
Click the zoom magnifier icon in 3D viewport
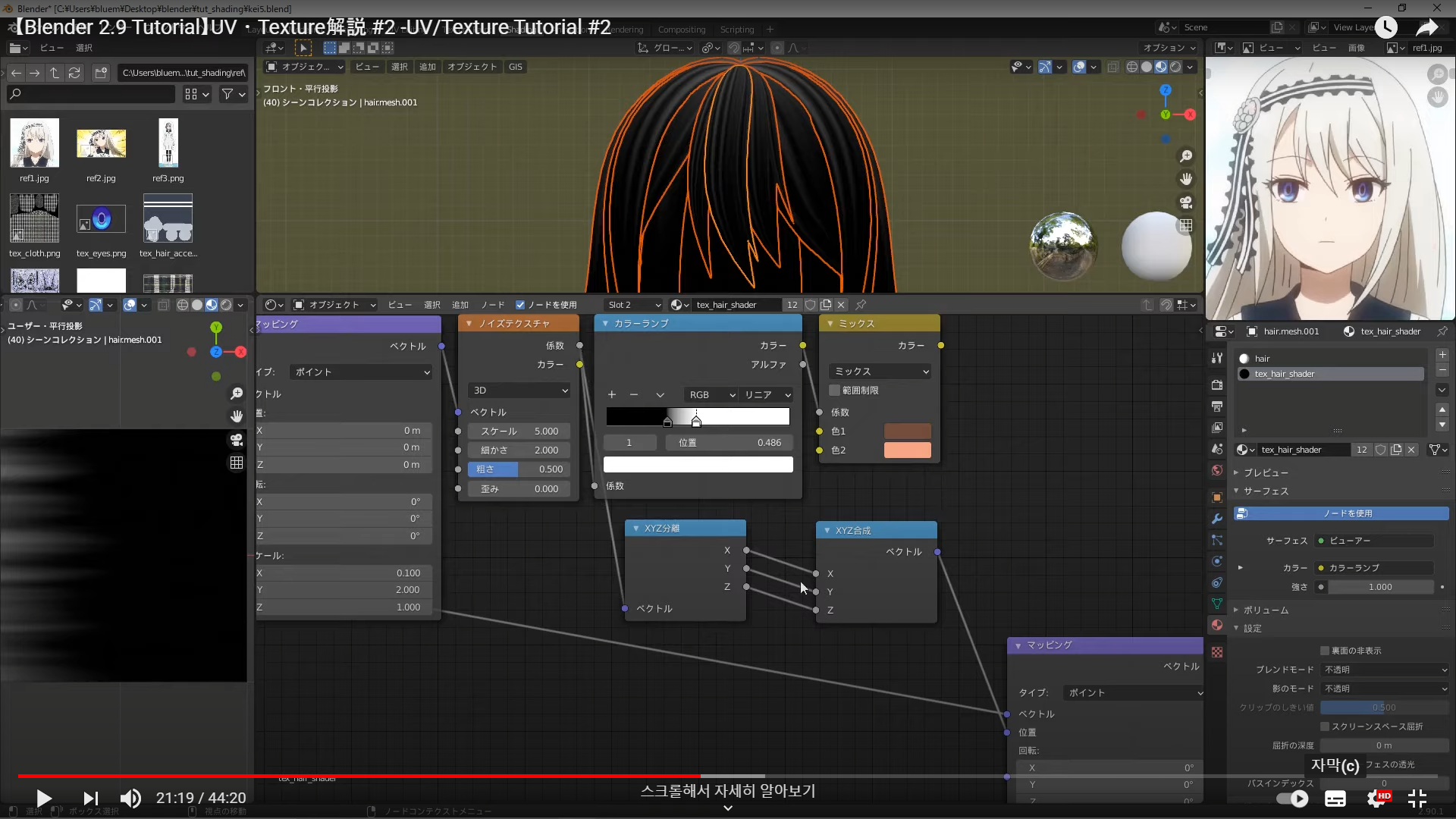pyautogui.click(x=1185, y=156)
